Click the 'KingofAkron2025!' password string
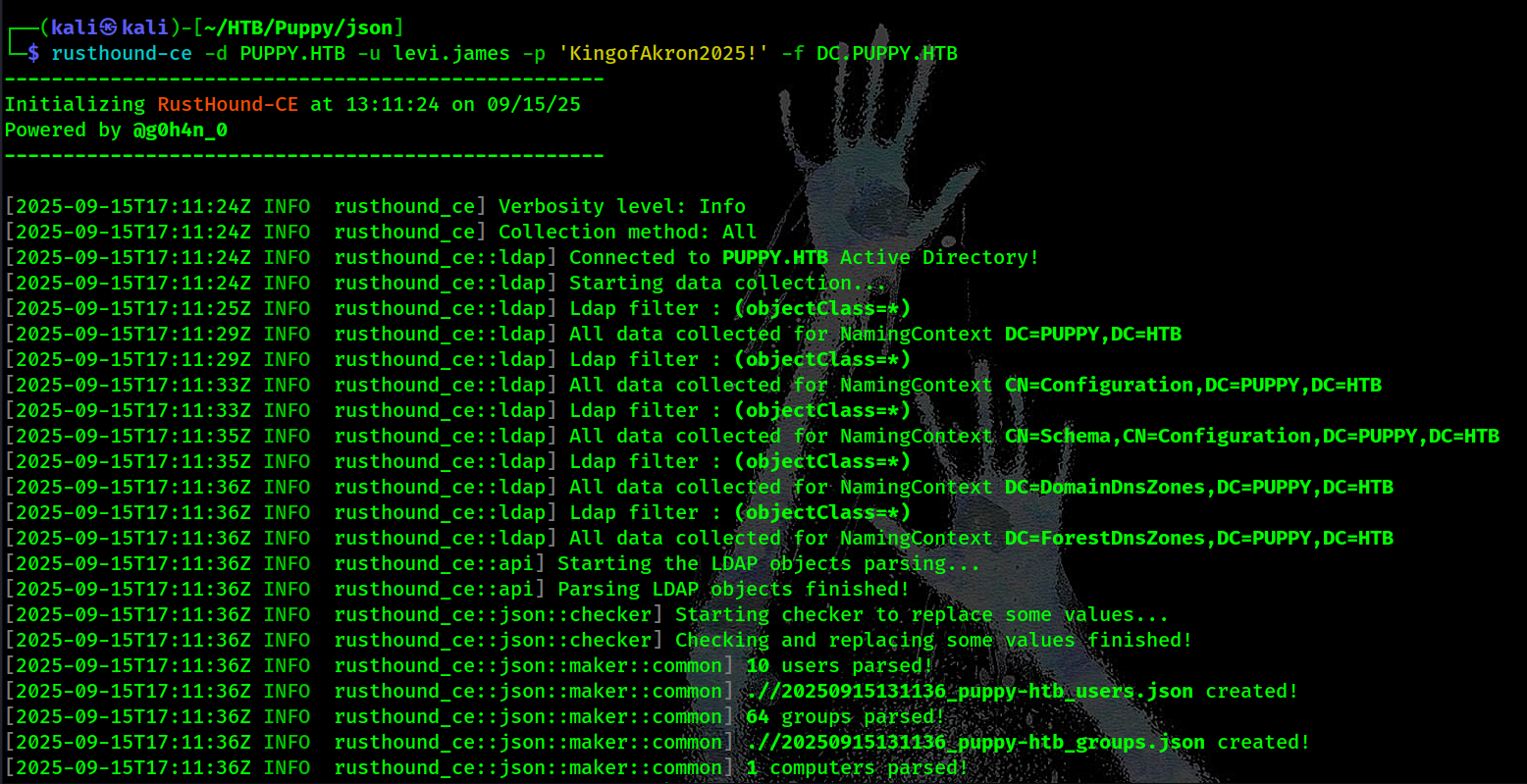 (663, 53)
